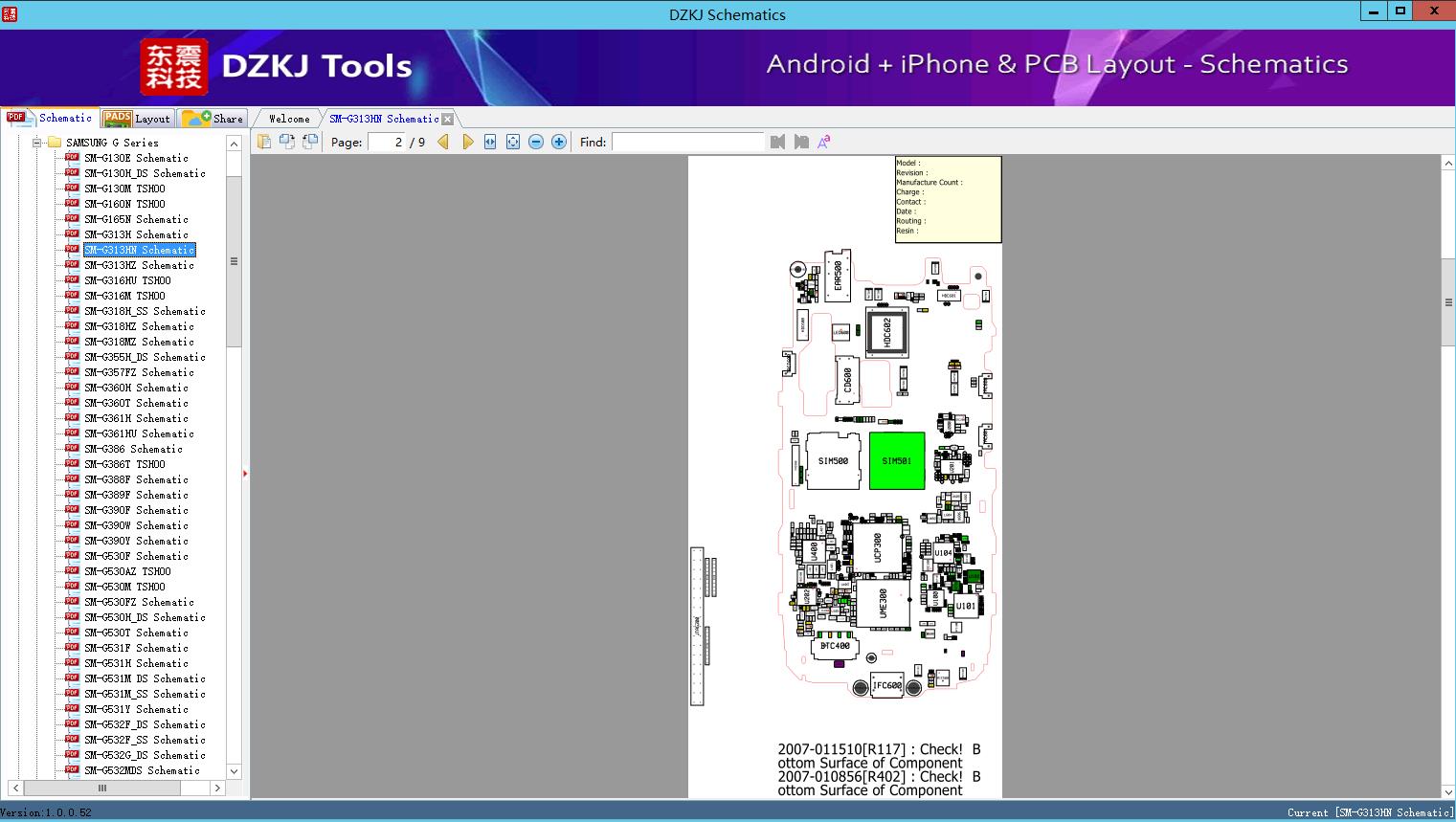Zoom out with the minus icon
Image resolution: width=1456 pixels, height=822 pixels.
point(536,142)
